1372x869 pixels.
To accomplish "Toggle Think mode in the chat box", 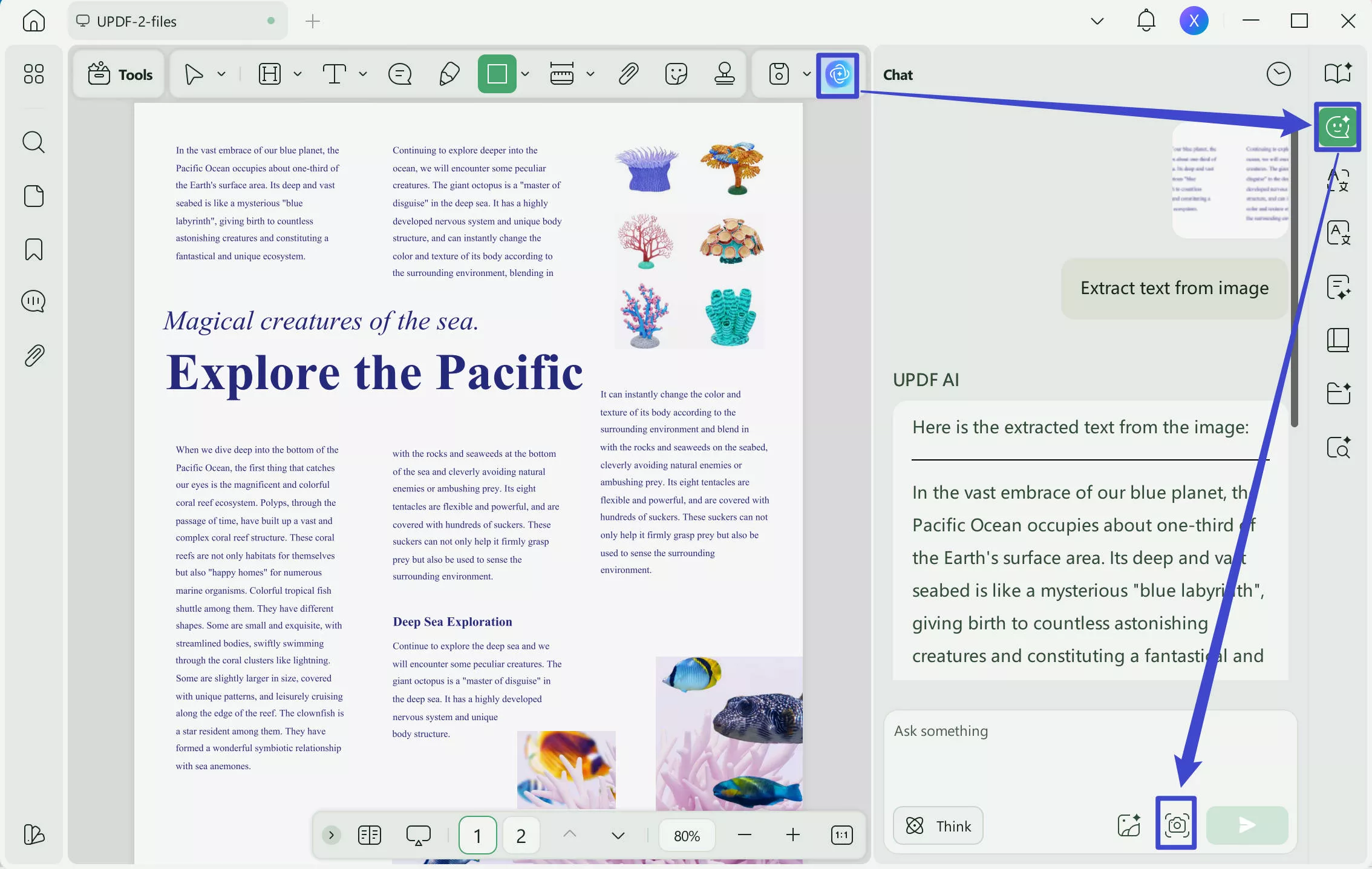I will point(937,825).
